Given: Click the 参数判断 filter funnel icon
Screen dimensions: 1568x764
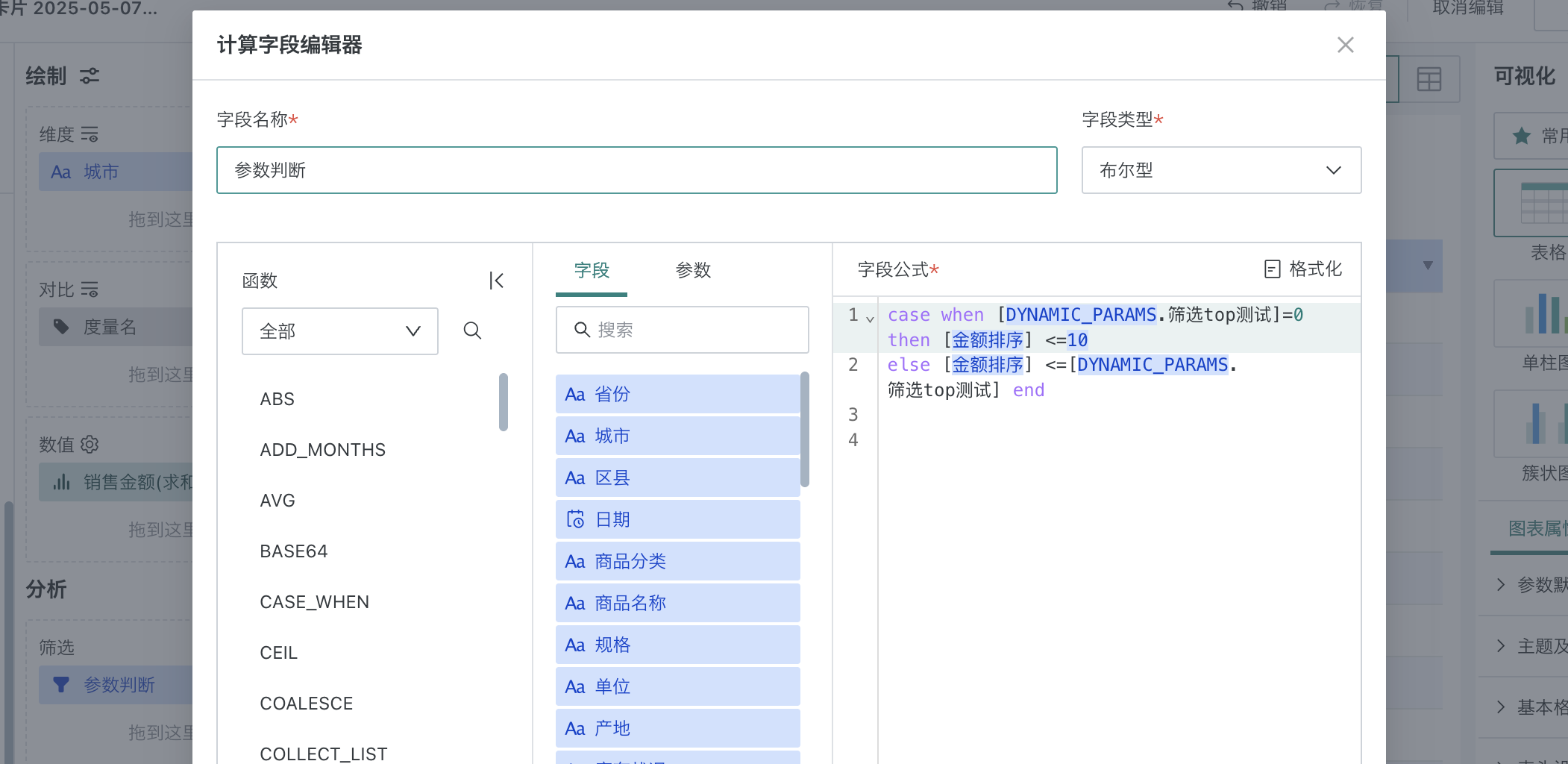Looking at the screenshot, I should 61,685.
